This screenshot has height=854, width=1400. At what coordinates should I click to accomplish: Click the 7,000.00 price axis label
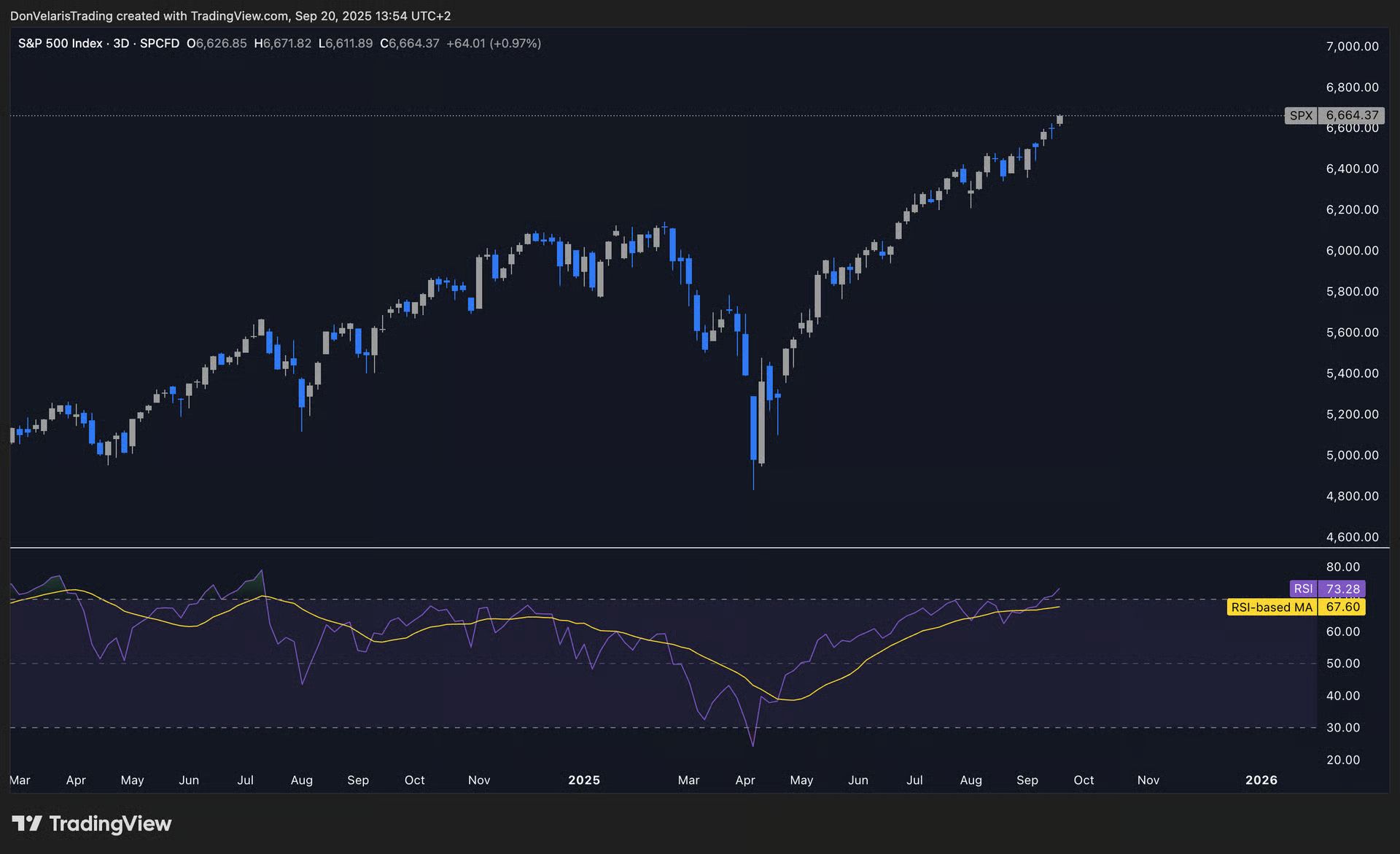point(1352,46)
